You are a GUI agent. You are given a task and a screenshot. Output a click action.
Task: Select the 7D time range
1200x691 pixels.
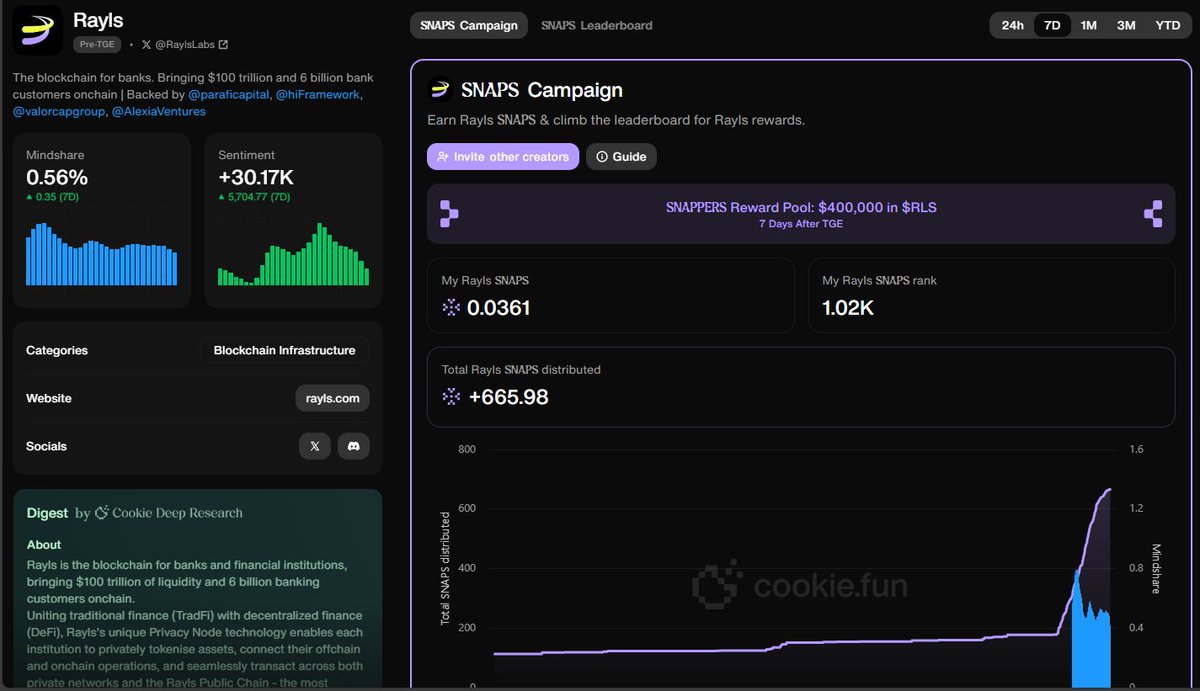pos(1052,25)
